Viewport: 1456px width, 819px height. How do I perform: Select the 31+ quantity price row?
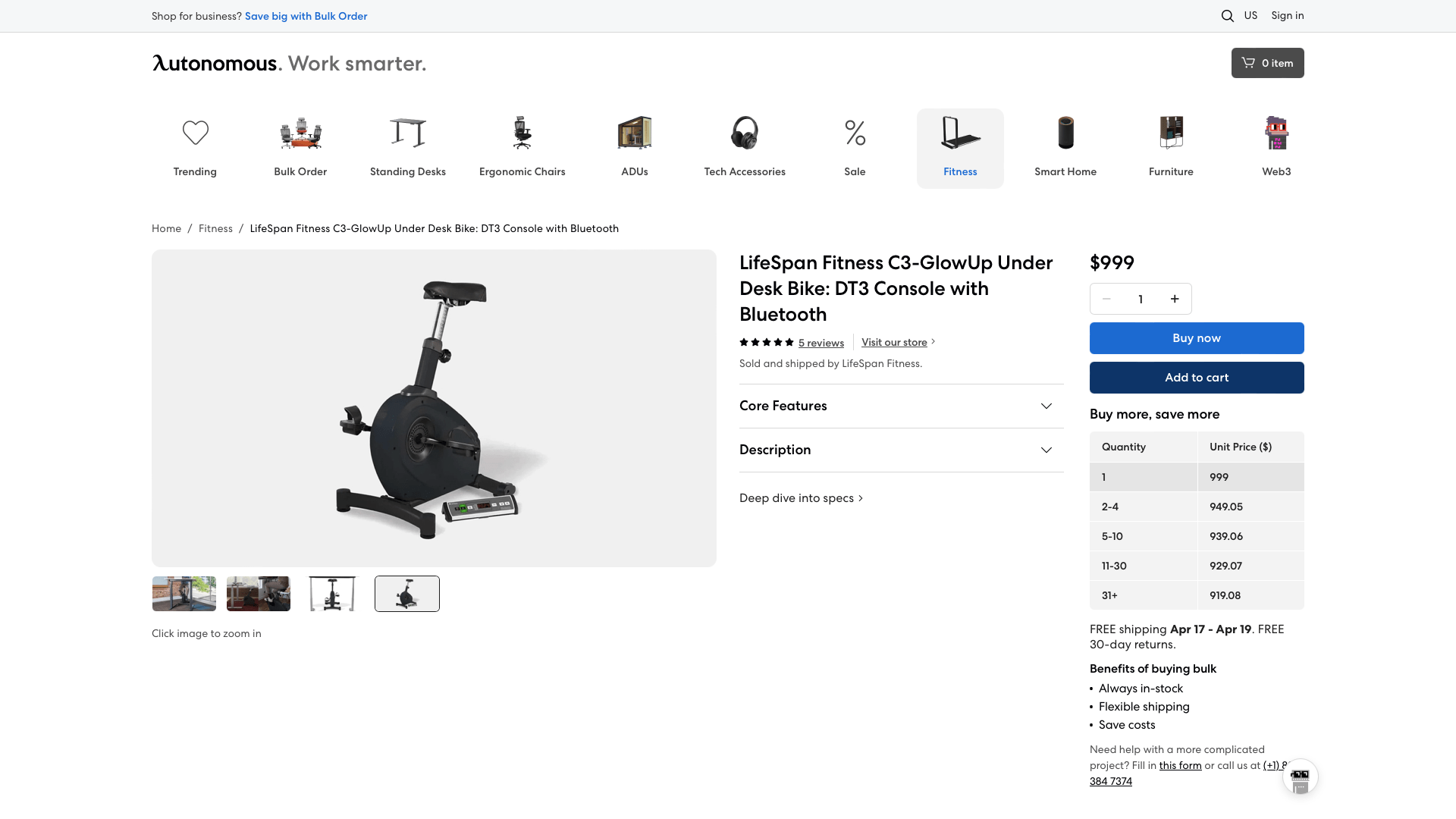tap(1197, 595)
